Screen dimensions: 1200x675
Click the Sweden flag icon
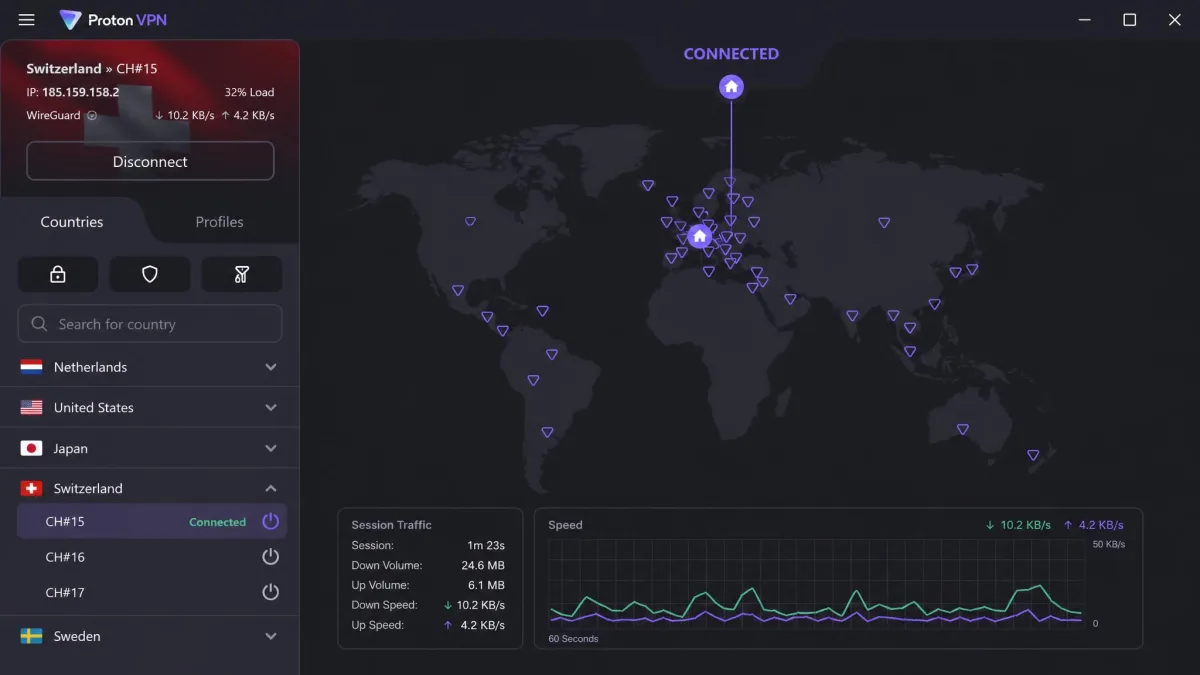point(32,636)
